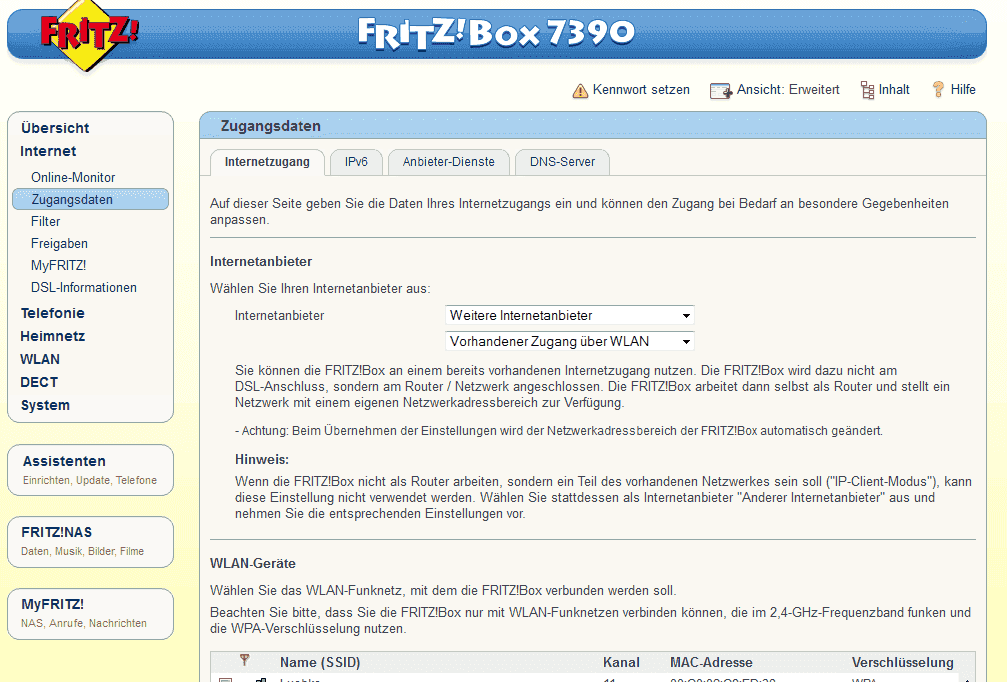Viewport: 1007px width, 682px height.
Task: Open the MyFRITZ! panel with NAS, Anrufe
Action: 91,614
